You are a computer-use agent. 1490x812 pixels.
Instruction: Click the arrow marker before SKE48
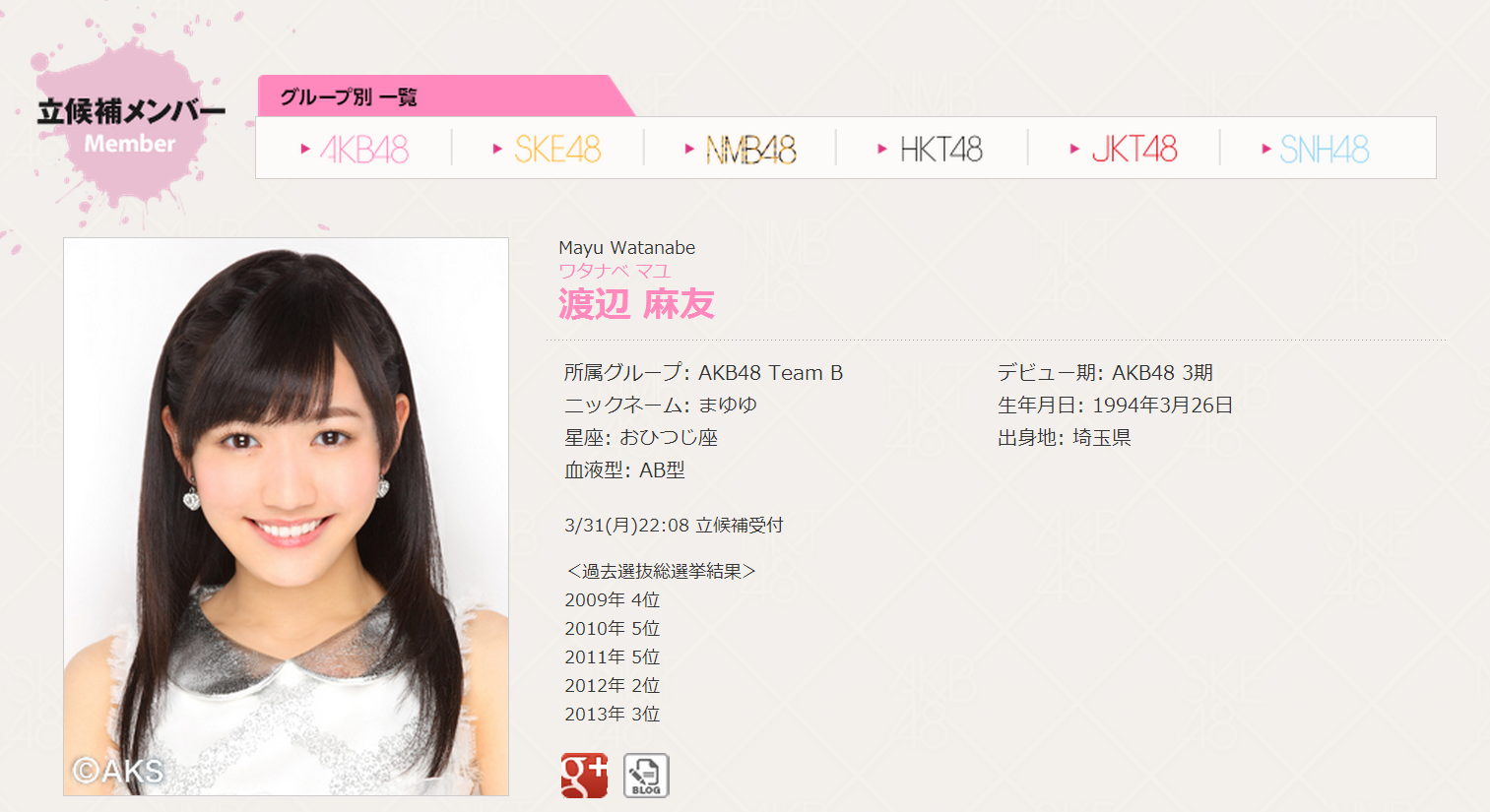[497, 149]
